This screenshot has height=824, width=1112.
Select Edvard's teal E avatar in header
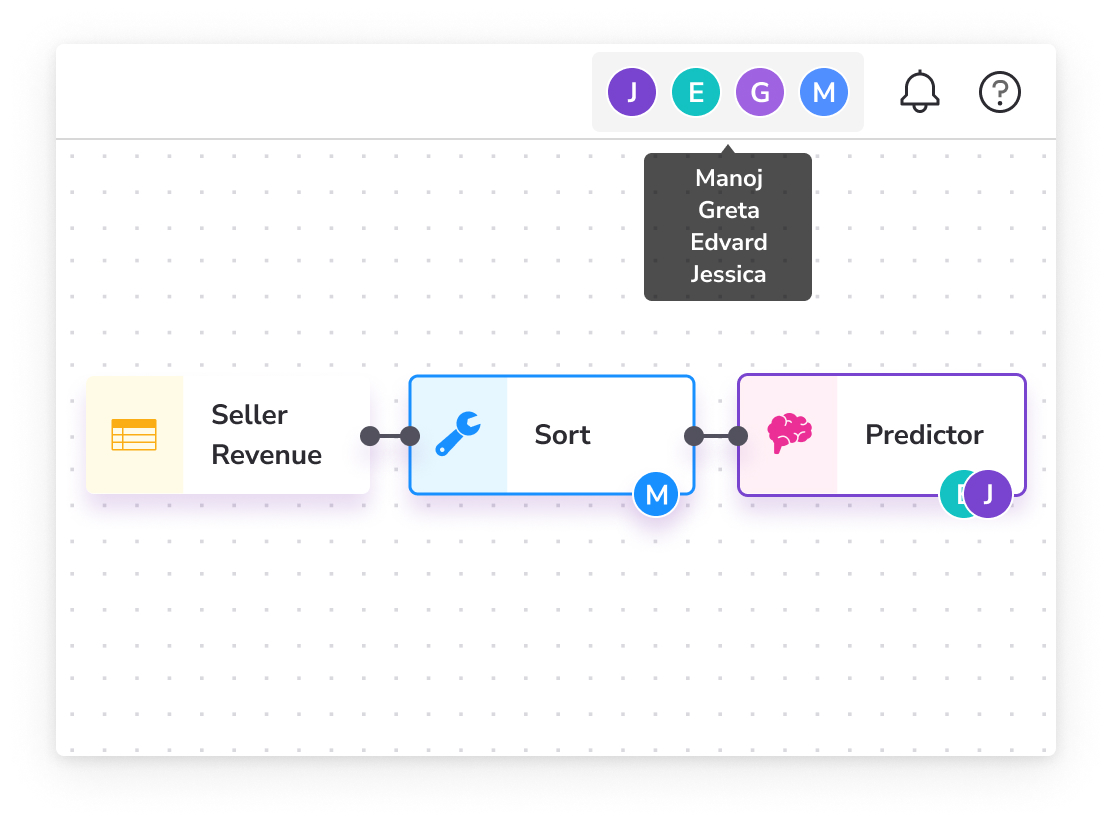tap(696, 92)
